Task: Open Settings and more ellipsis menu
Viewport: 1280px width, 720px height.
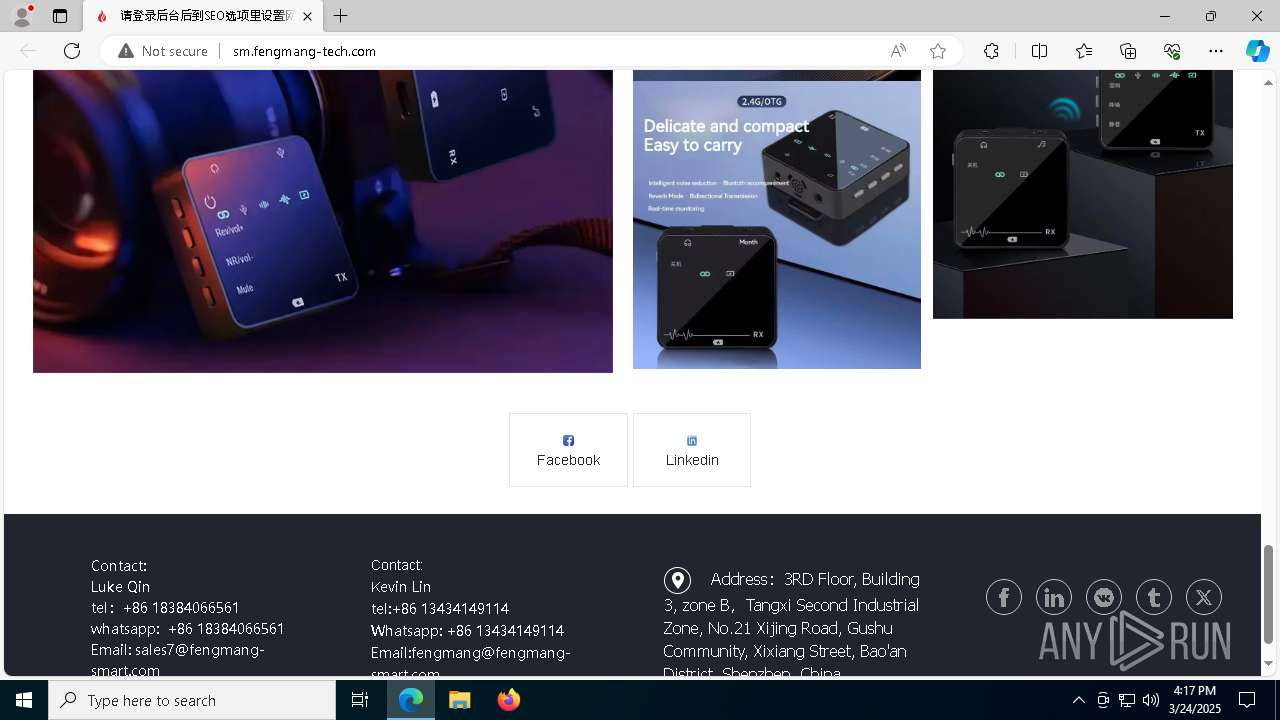Action: click(x=1216, y=51)
